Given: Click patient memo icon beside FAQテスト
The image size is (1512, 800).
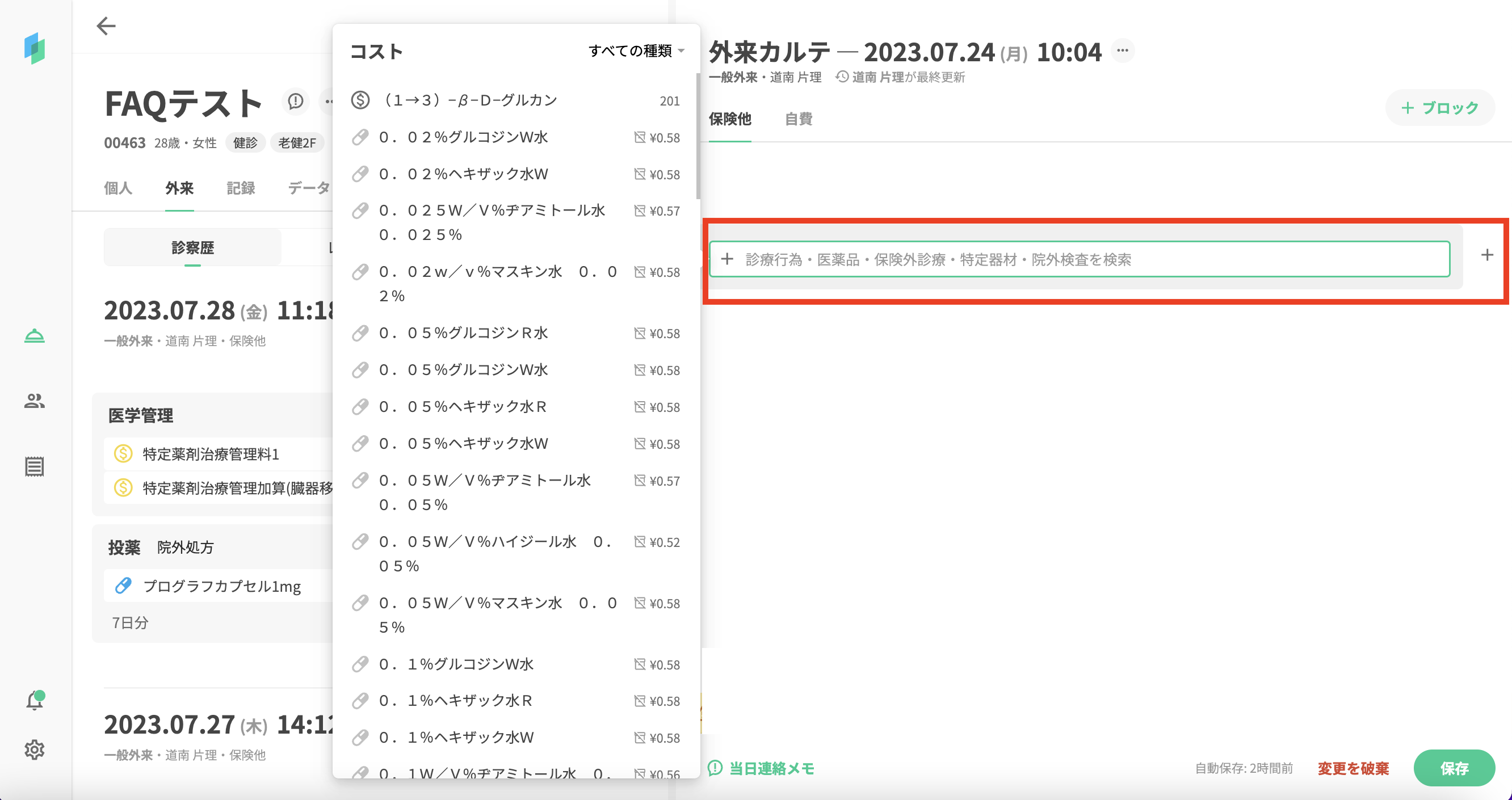Looking at the screenshot, I should [x=295, y=102].
